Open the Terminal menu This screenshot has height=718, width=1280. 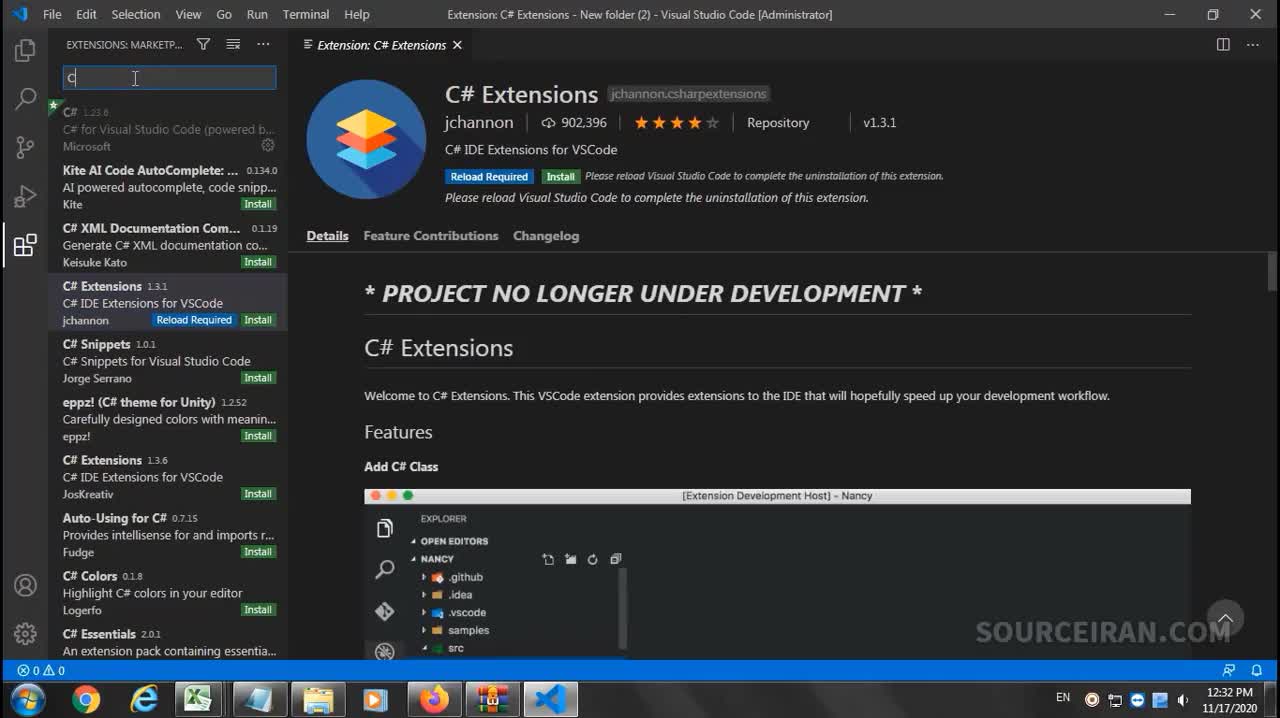(306, 14)
